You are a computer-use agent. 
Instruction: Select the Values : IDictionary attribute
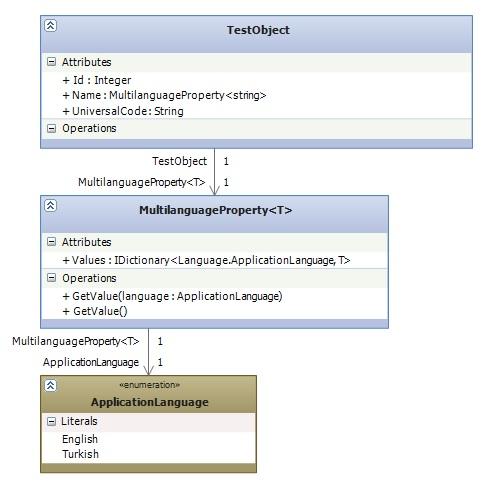(x=206, y=260)
